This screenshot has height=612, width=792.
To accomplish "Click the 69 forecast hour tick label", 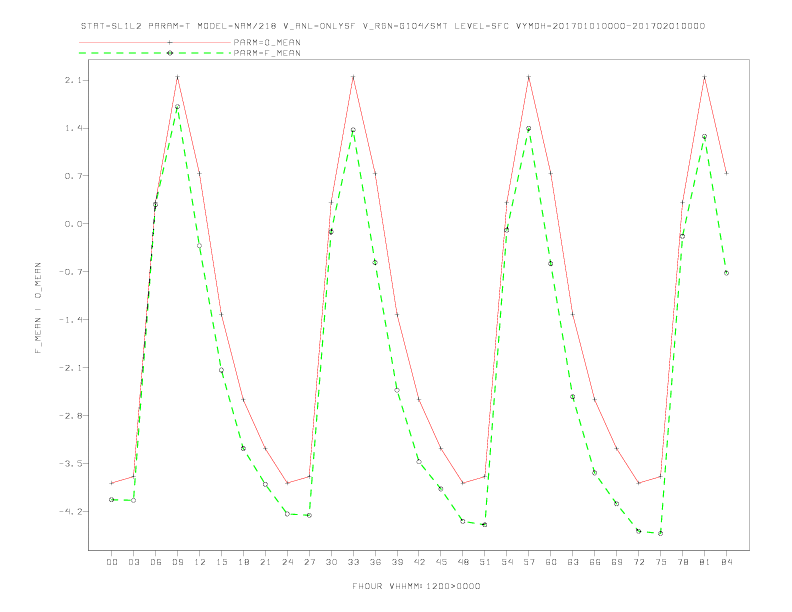I will click(x=617, y=562).
